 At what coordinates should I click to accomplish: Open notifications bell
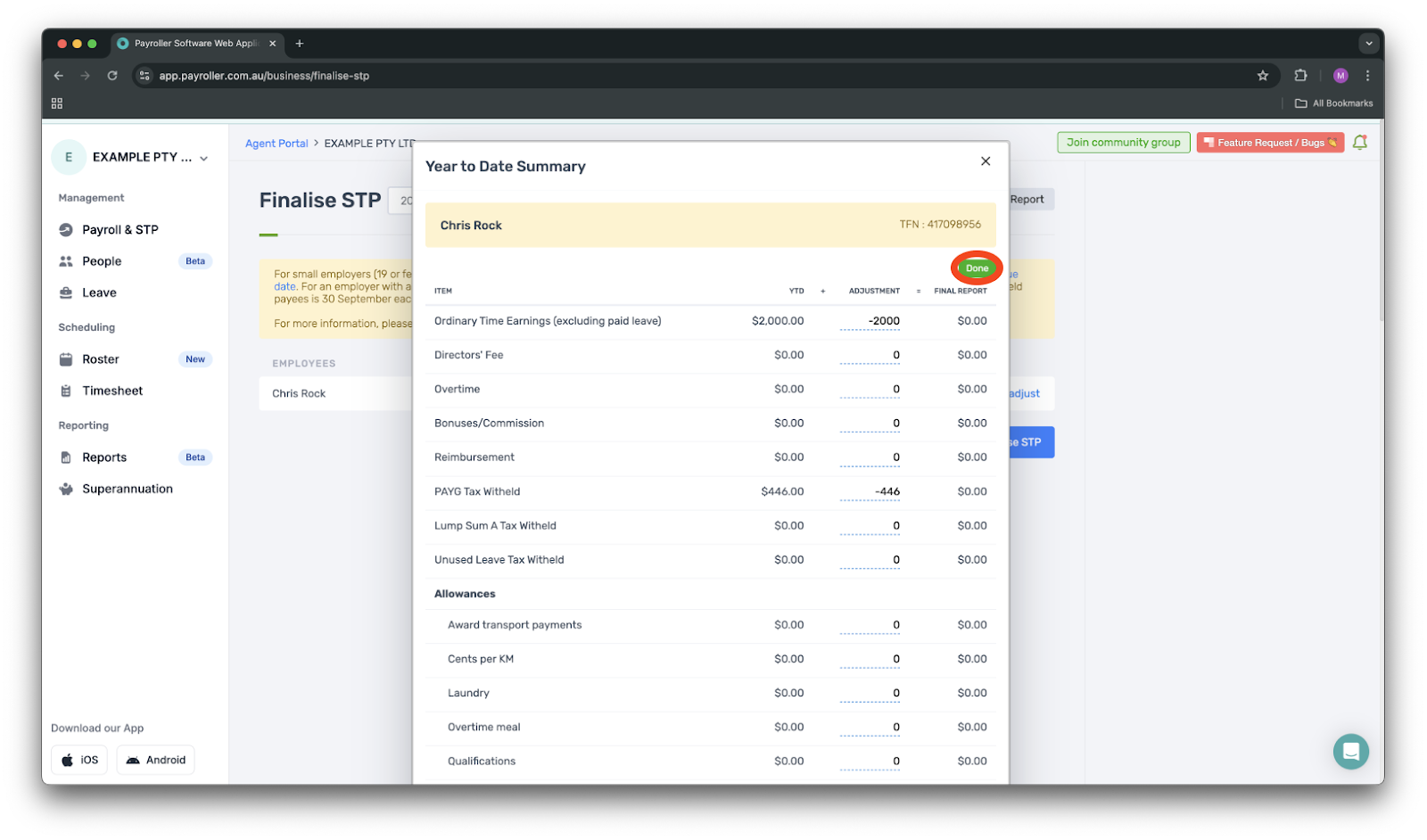(1360, 143)
